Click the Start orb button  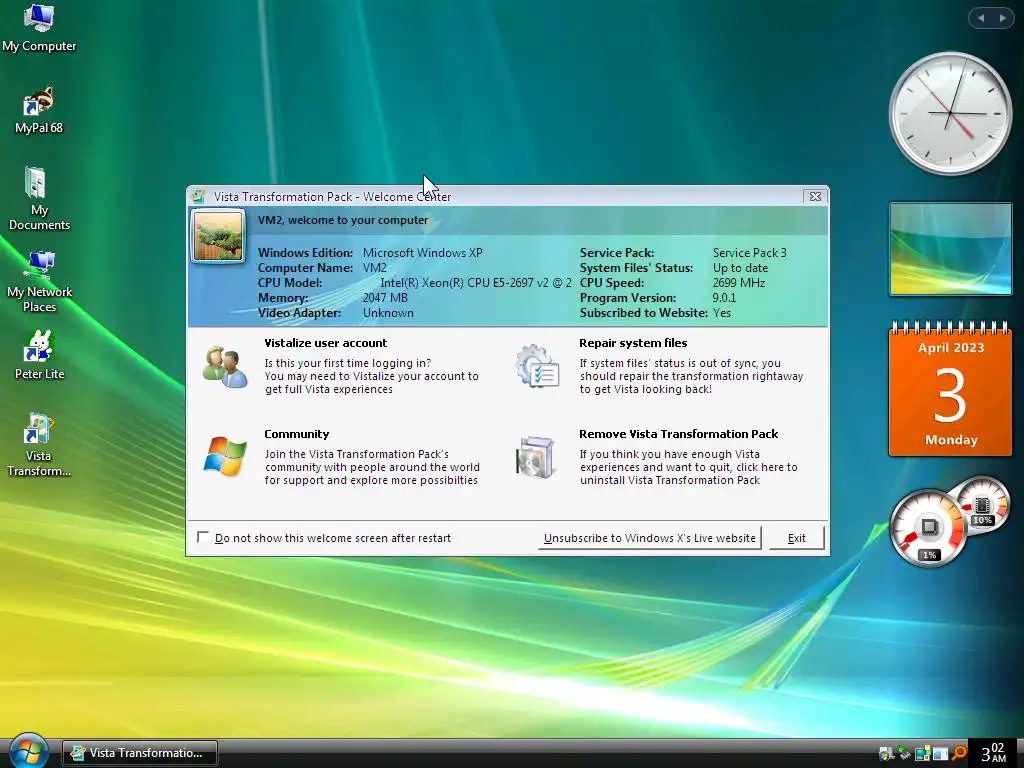tap(28, 751)
